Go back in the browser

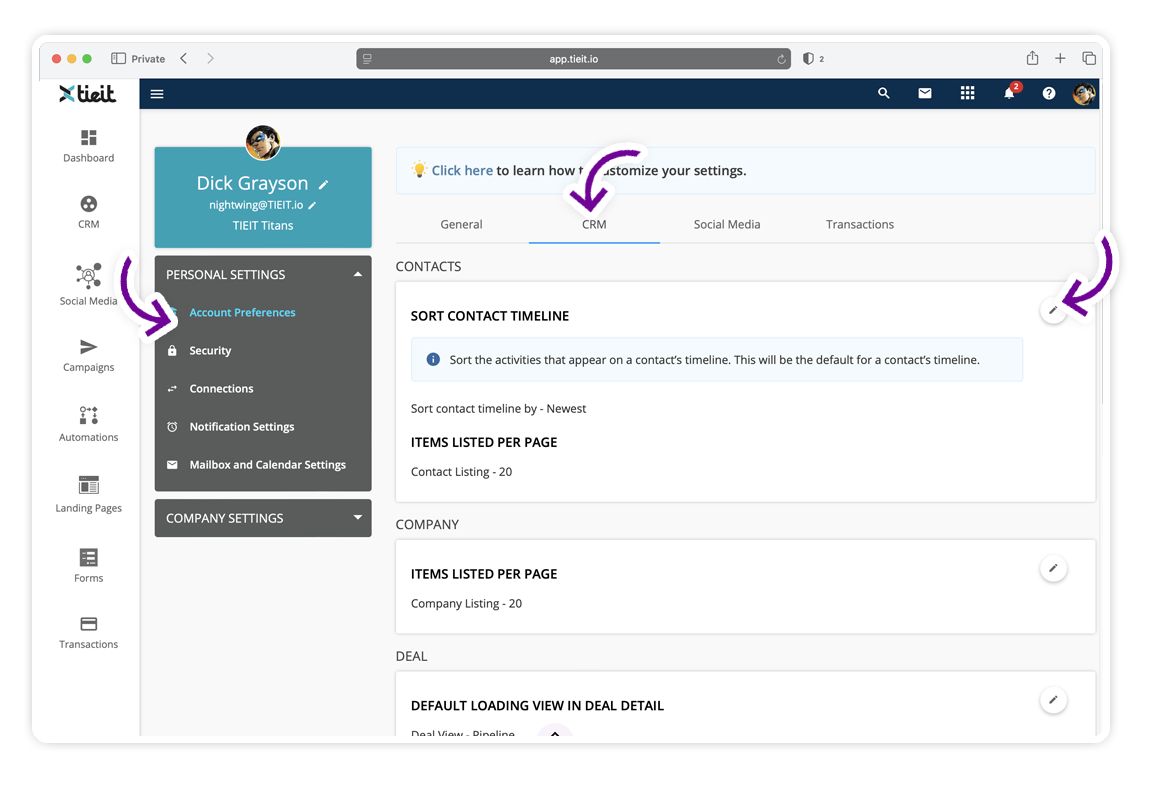(x=184, y=58)
